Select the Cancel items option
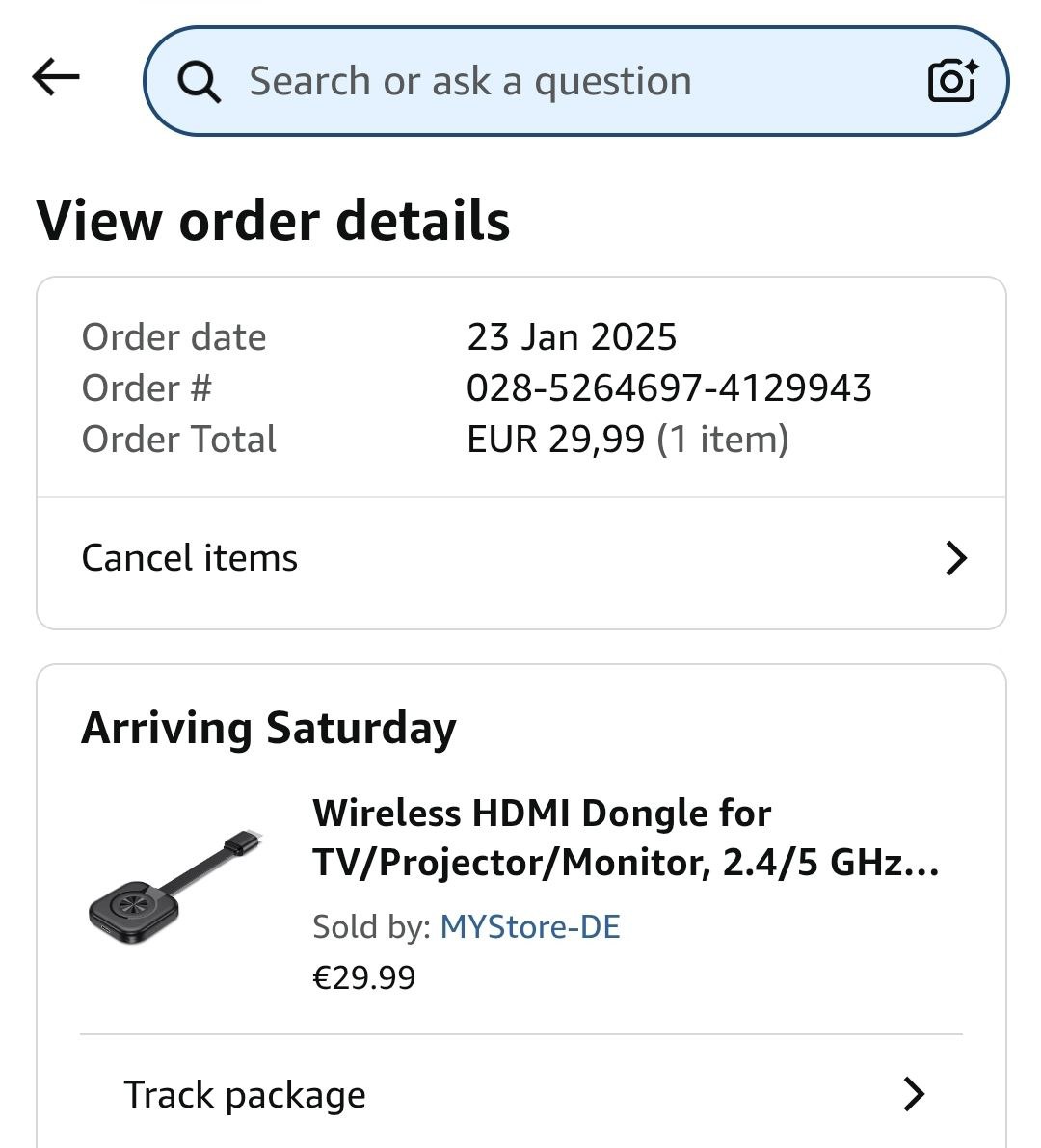Screen dimensions: 1041x1148 click(x=190, y=558)
